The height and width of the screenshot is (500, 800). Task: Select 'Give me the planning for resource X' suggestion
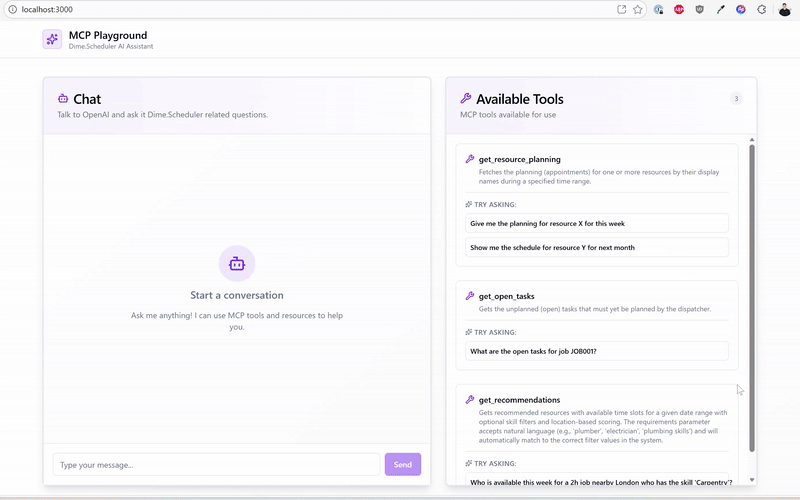coord(596,223)
